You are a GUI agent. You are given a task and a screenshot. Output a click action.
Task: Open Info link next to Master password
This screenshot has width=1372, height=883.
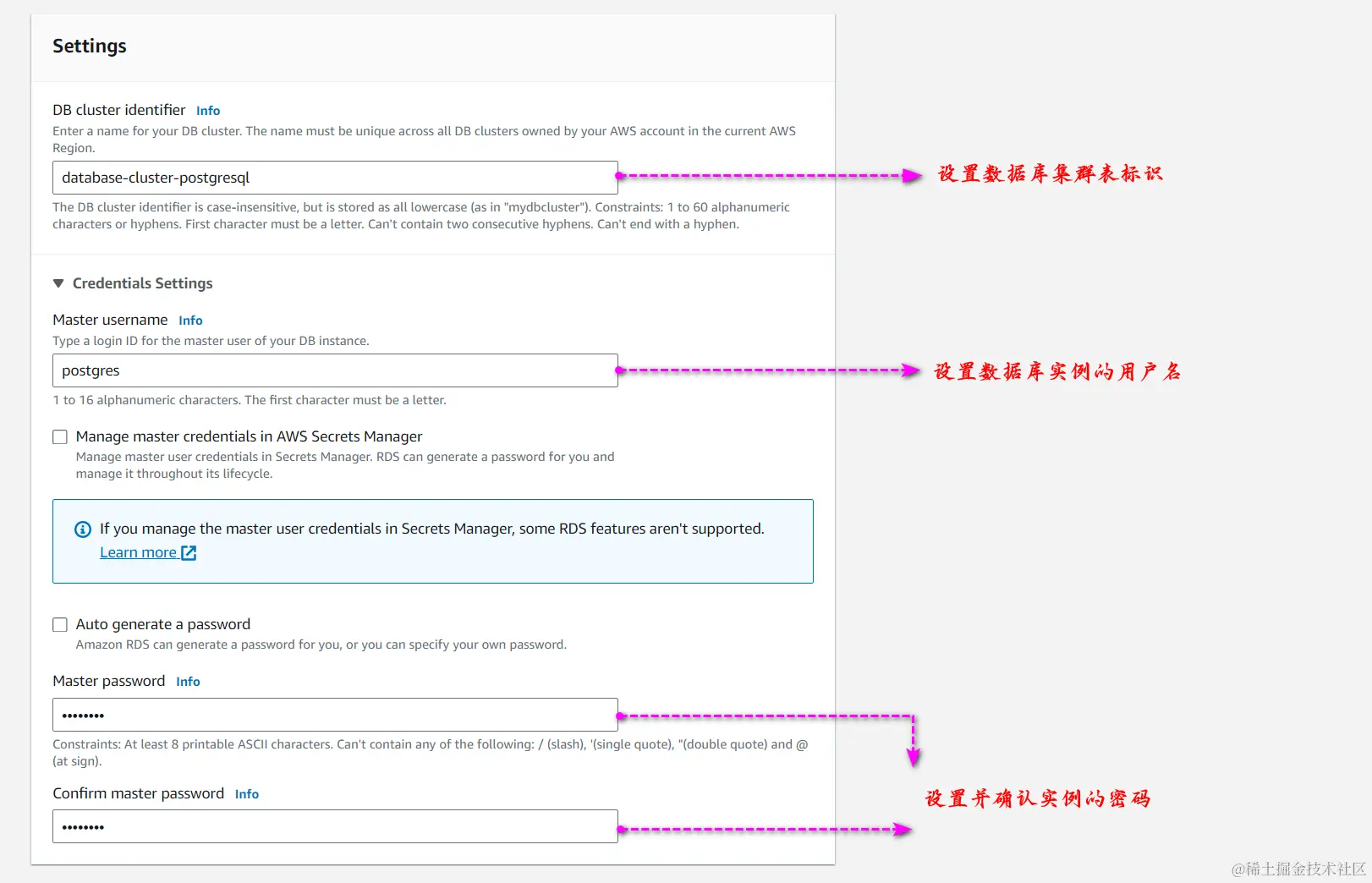(188, 682)
